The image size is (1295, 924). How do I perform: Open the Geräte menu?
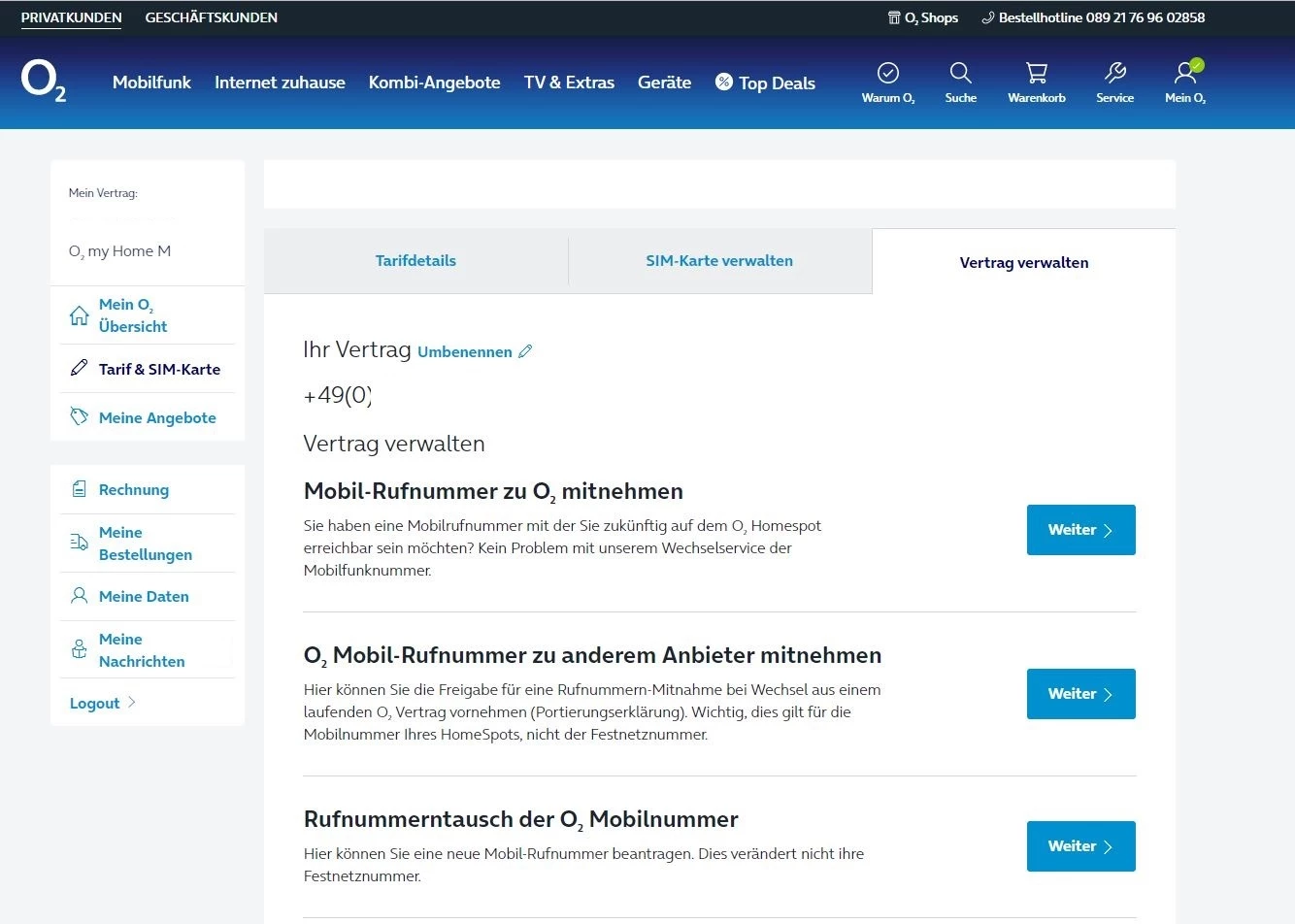pyautogui.click(x=664, y=82)
